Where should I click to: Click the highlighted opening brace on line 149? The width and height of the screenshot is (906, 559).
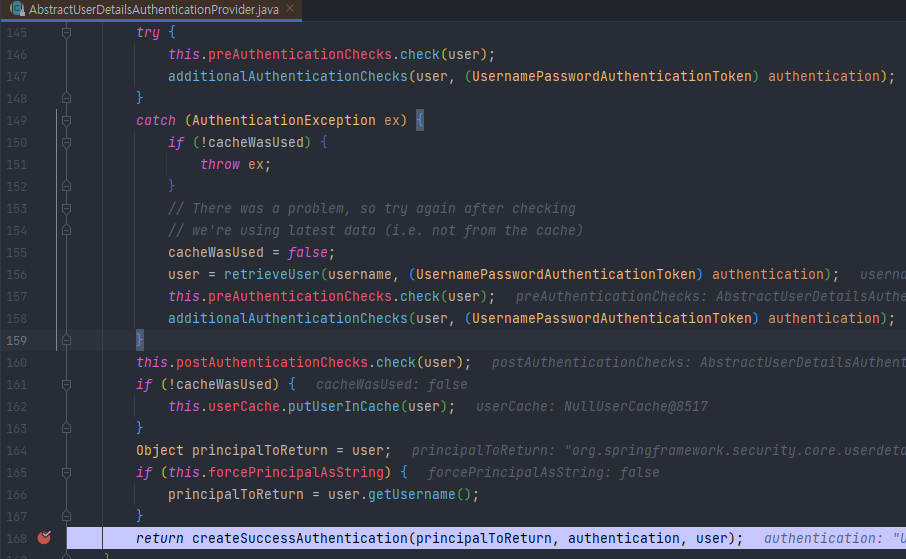420,120
